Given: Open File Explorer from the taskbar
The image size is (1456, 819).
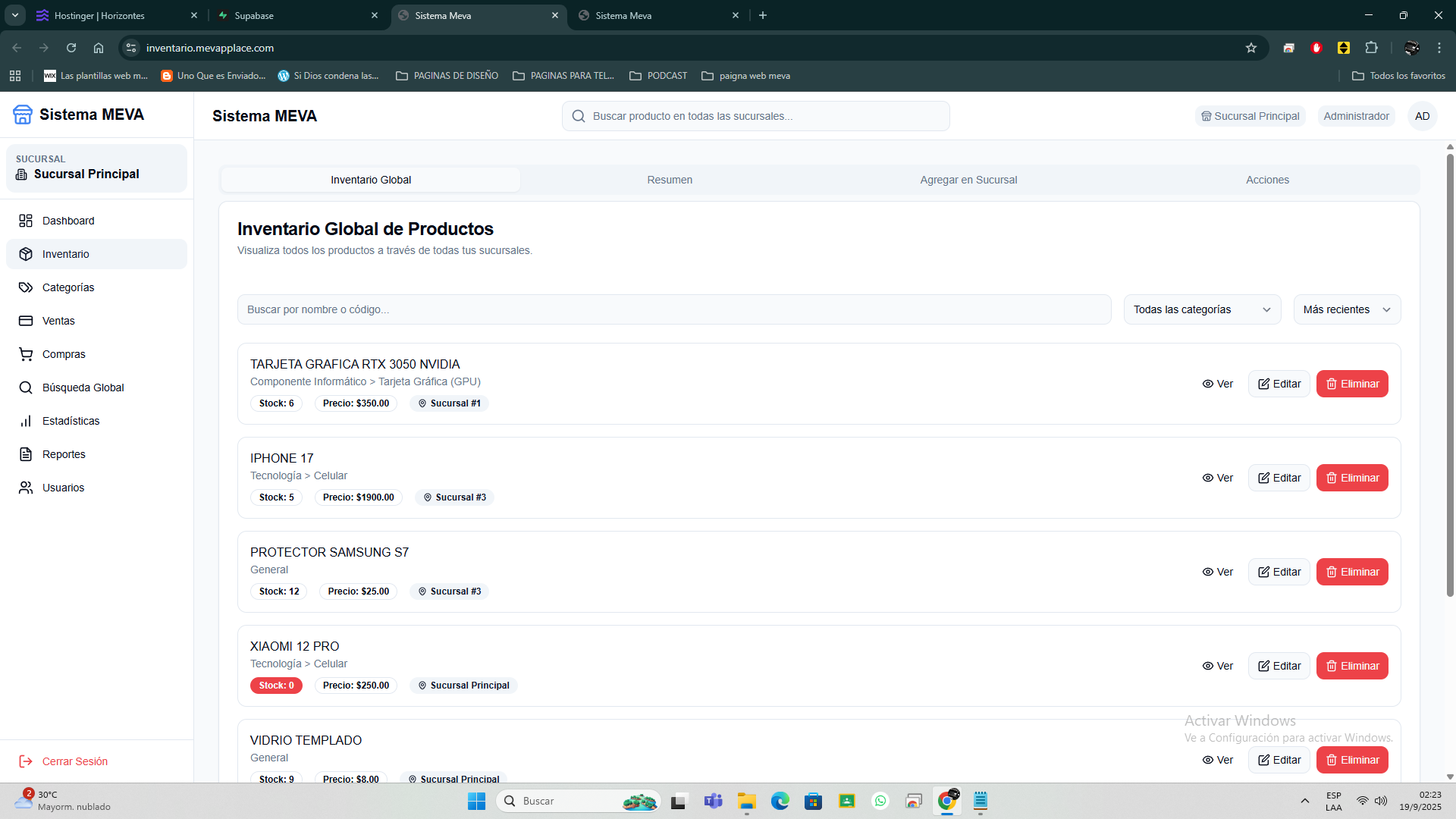Looking at the screenshot, I should coord(747,801).
